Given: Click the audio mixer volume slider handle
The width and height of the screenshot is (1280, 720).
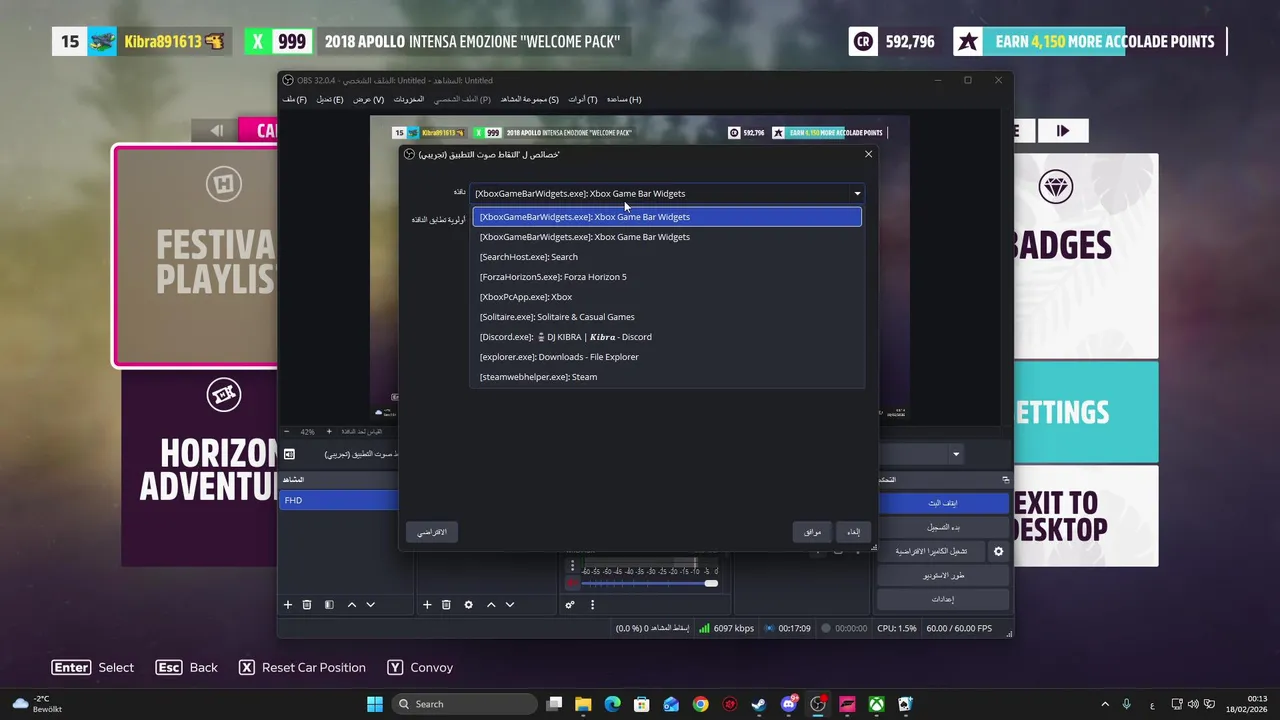Looking at the screenshot, I should coord(711,583).
